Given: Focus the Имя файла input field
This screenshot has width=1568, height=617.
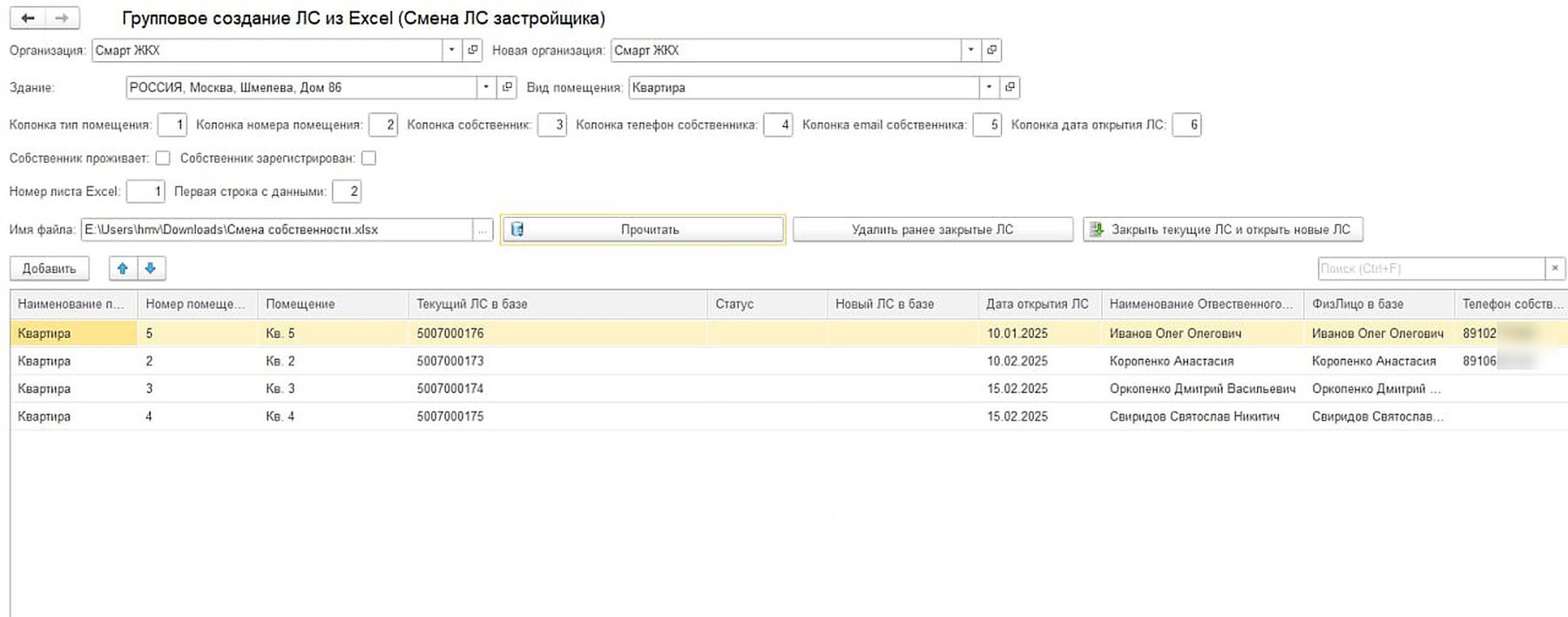Looking at the screenshot, I should 277,230.
